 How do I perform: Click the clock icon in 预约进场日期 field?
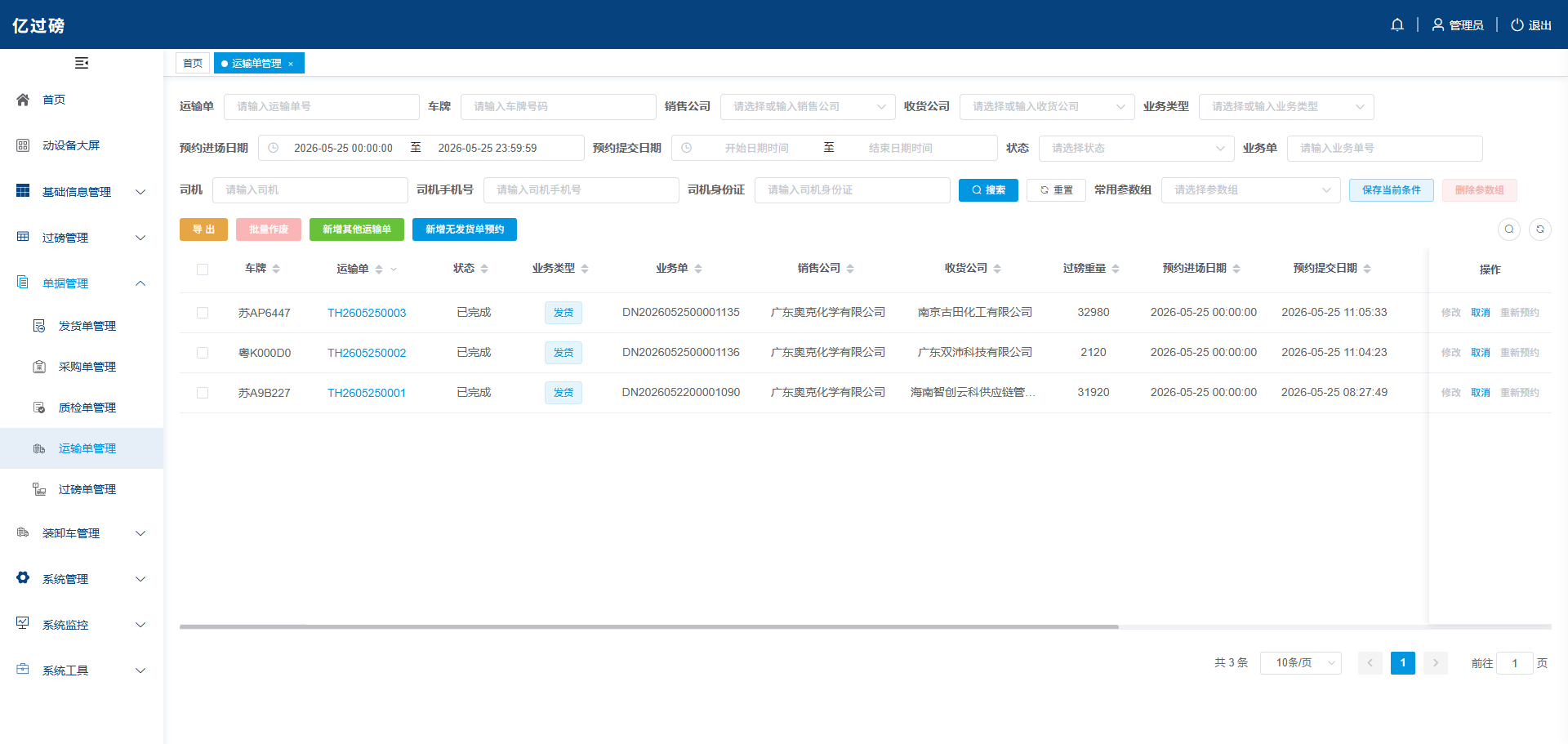[x=274, y=148]
